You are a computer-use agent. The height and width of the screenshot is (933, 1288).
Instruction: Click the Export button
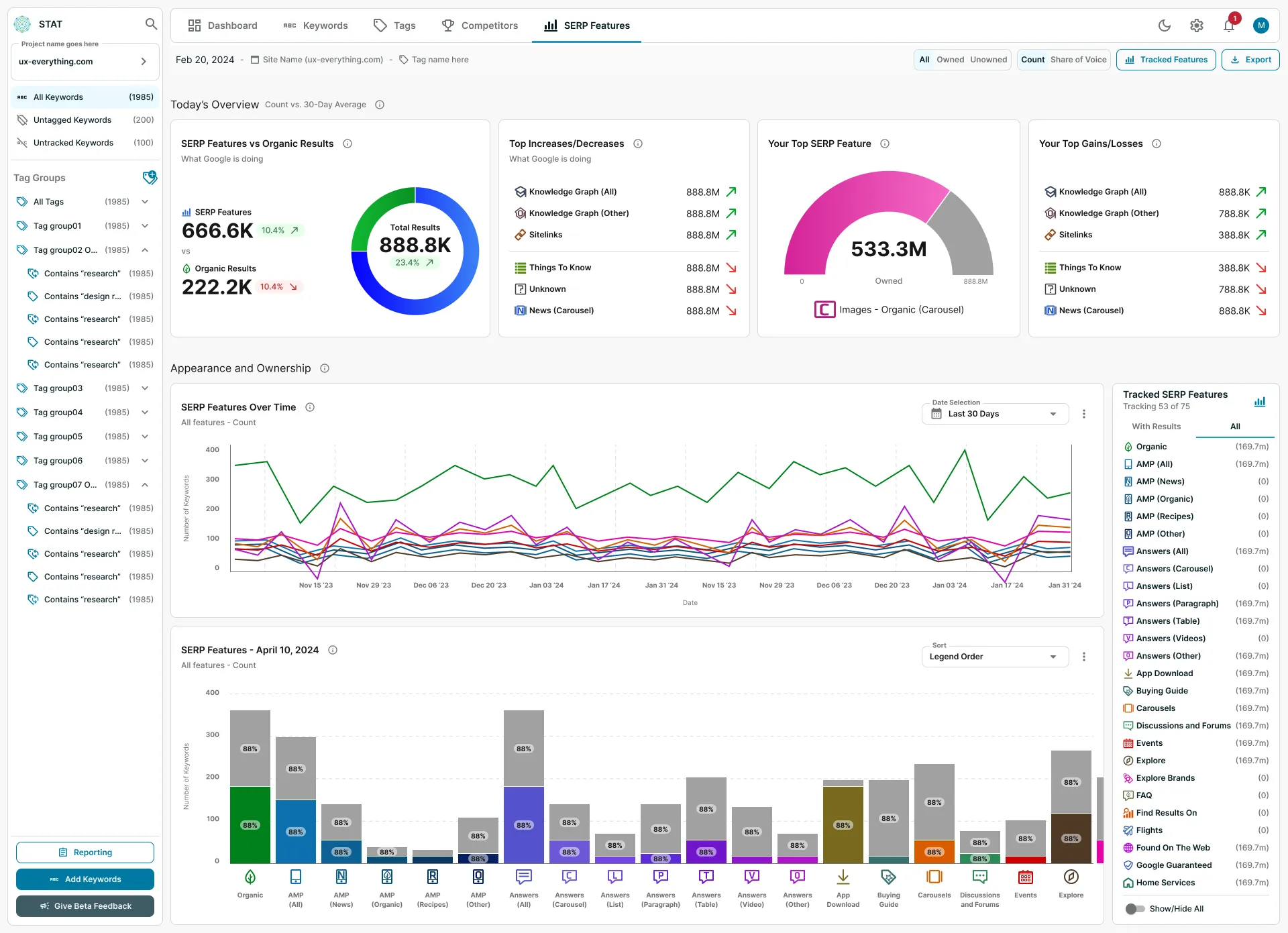pyautogui.click(x=1250, y=60)
